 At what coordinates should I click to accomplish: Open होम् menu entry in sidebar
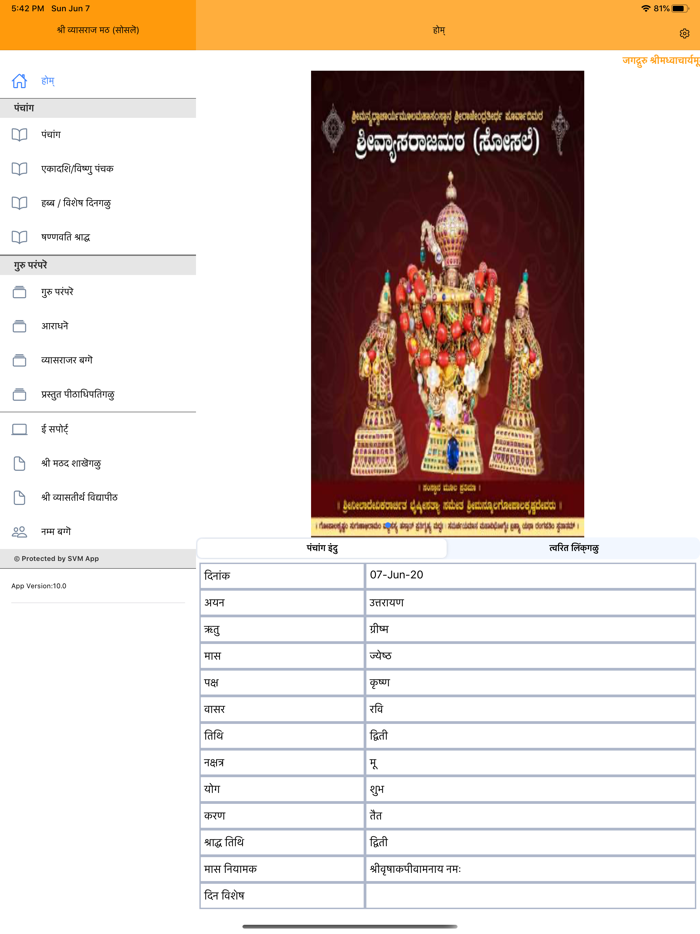coord(98,80)
